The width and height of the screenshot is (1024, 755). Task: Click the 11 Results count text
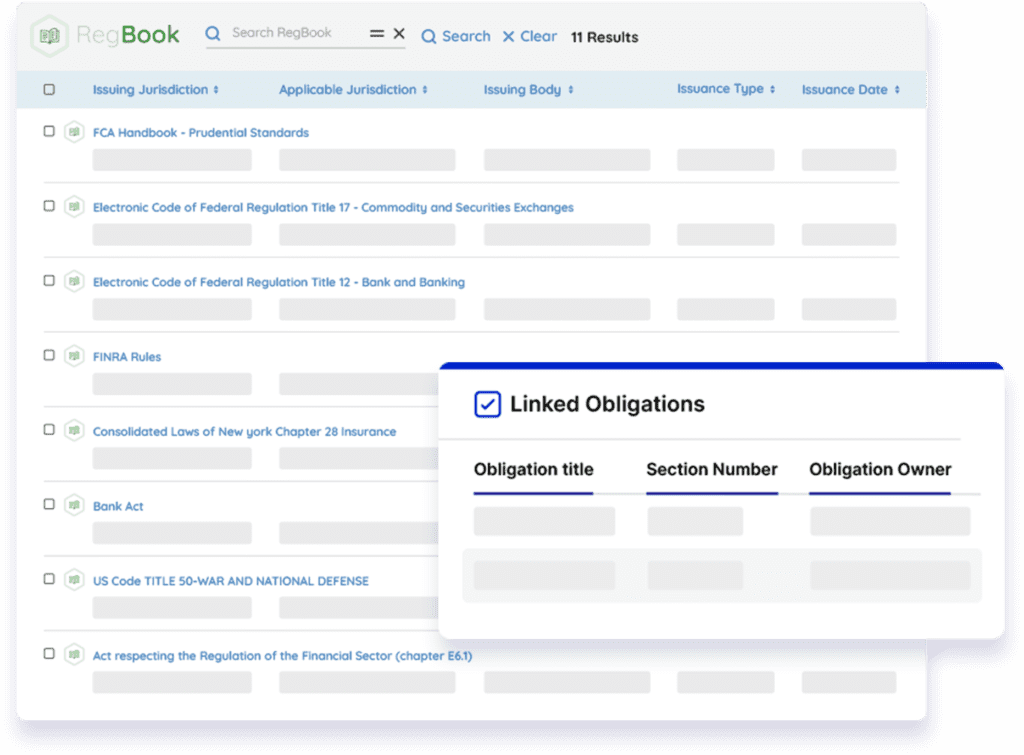(x=604, y=37)
